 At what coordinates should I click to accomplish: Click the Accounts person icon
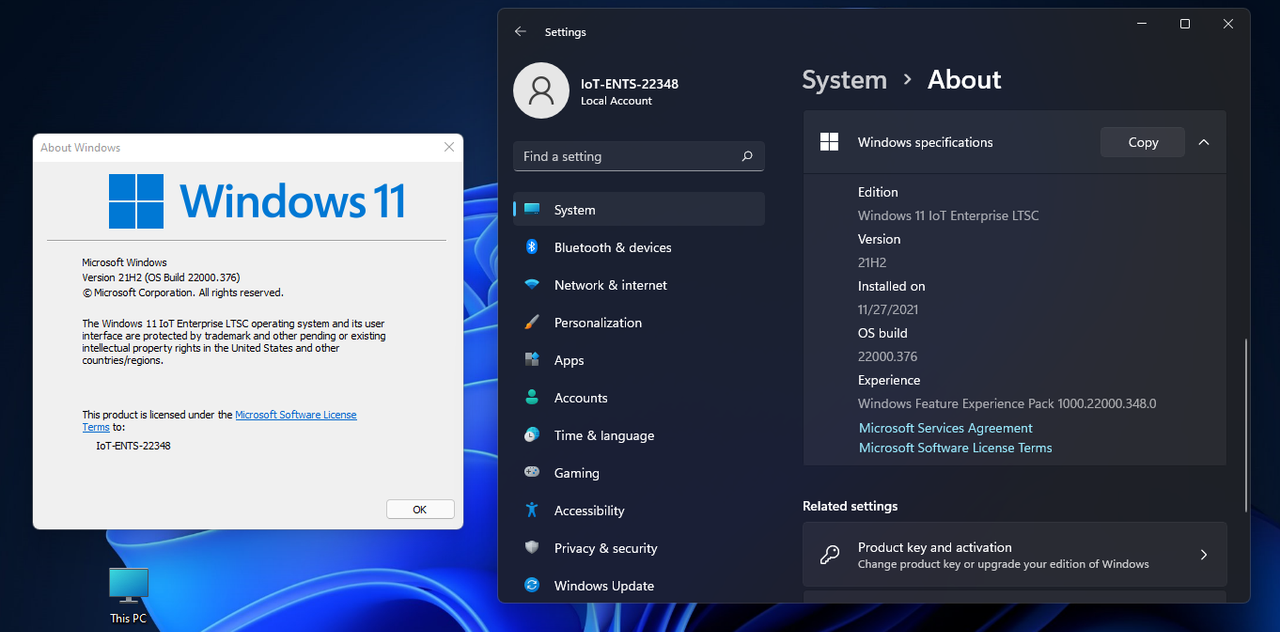[x=532, y=397]
